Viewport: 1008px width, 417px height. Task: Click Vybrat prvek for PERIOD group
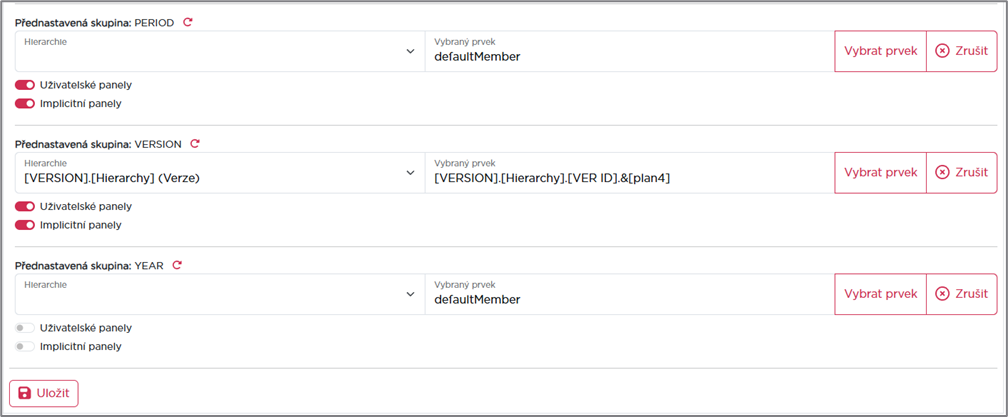pos(880,51)
